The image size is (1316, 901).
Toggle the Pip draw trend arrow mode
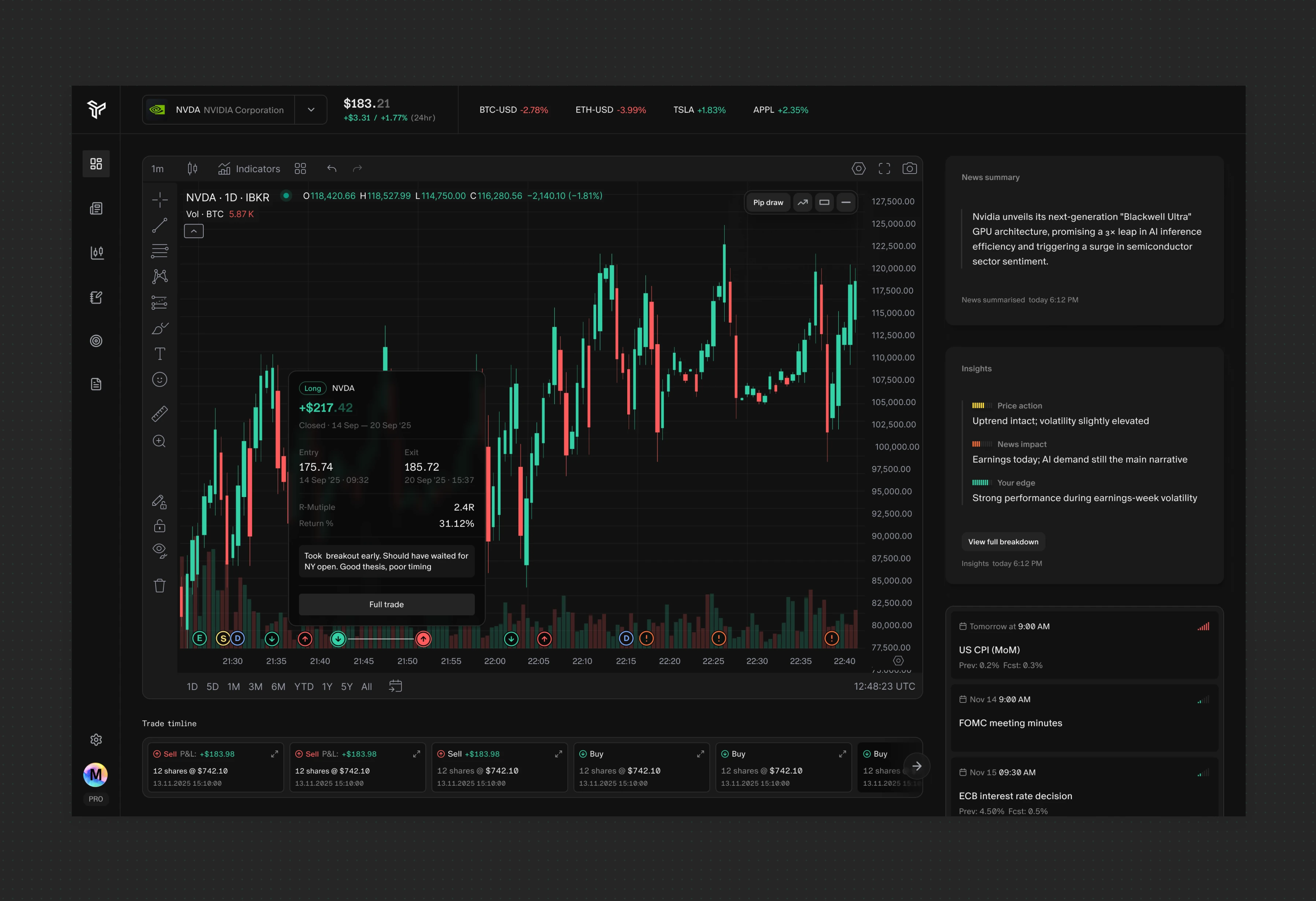pyautogui.click(x=802, y=202)
